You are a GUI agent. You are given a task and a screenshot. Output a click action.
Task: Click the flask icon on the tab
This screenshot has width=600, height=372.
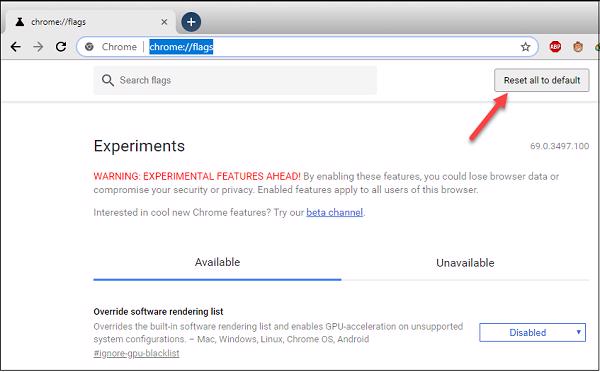(x=20, y=22)
